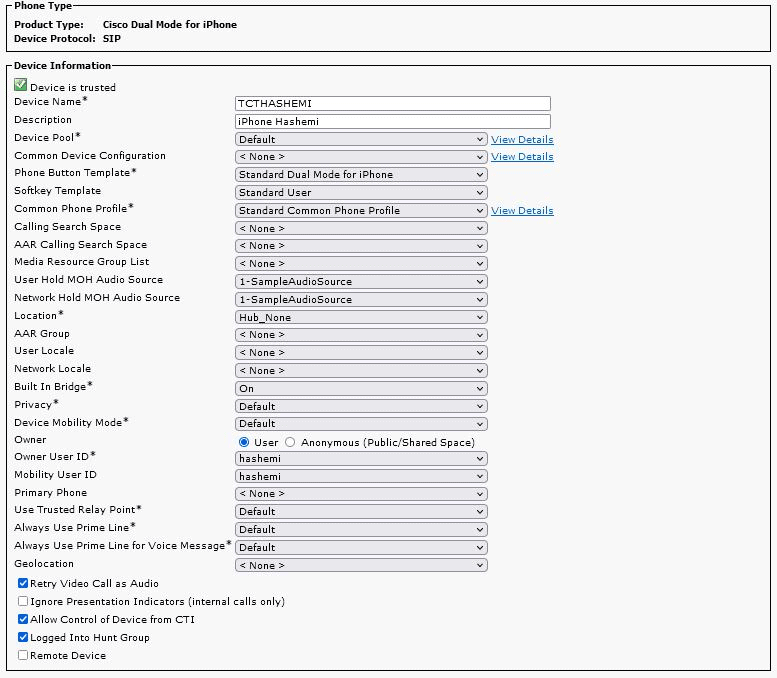Disable Allow Control of Device from CTI
Image resolution: width=777 pixels, height=678 pixels.
[x=23, y=619]
